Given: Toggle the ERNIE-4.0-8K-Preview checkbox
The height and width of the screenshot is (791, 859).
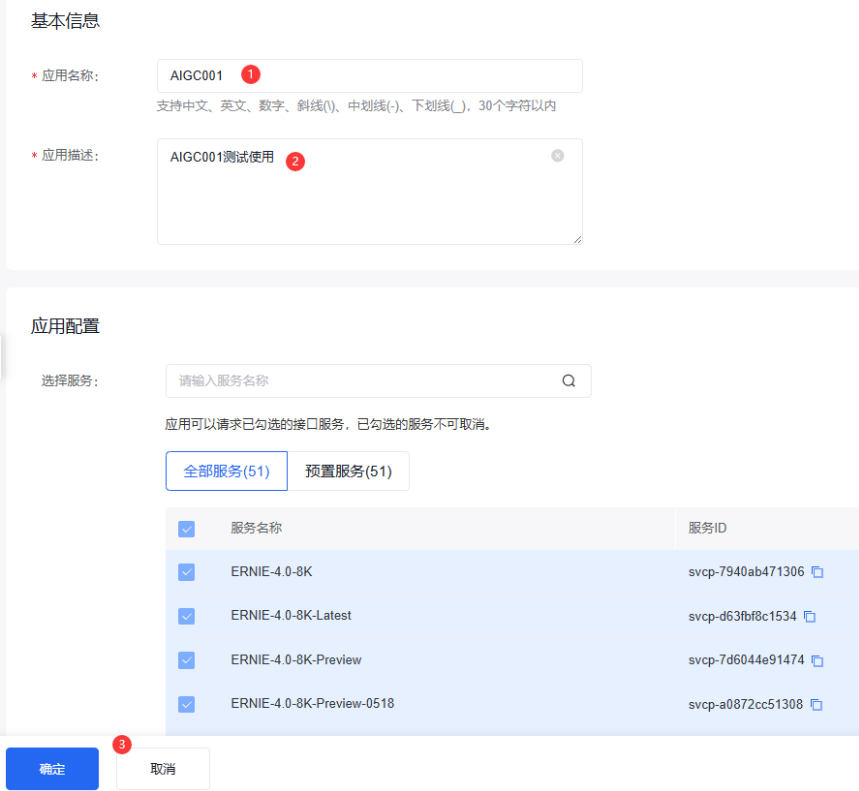Looking at the screenshot, I should tap(186, 660).
